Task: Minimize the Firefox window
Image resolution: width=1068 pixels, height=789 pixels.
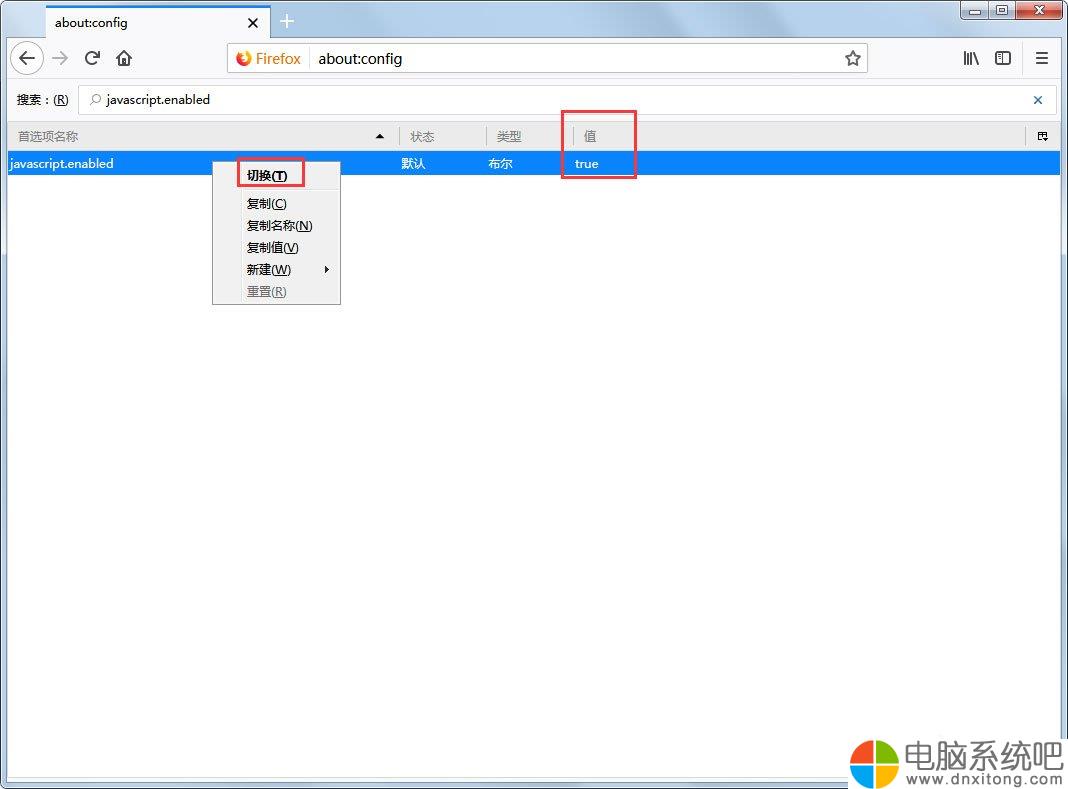Action: point(975,10)
